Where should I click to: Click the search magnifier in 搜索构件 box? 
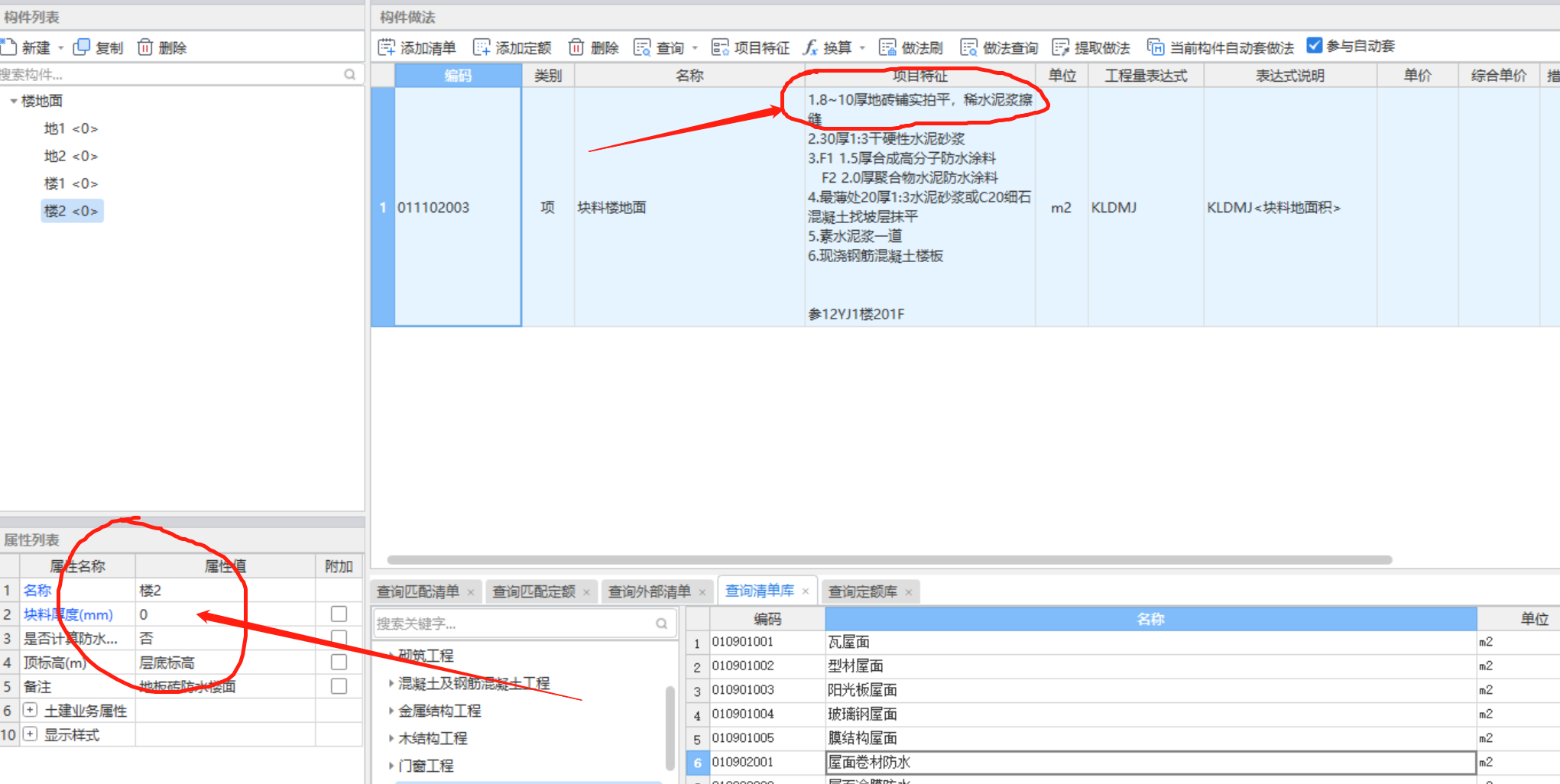(x=349, y=74)
